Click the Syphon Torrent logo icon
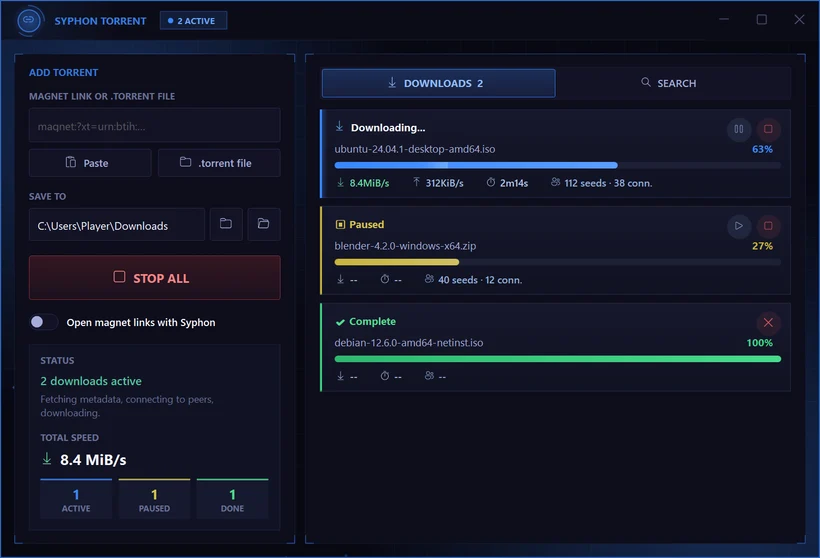Viewport: 820px width, 558px height. pyautogui.click(x=29, y=20)
